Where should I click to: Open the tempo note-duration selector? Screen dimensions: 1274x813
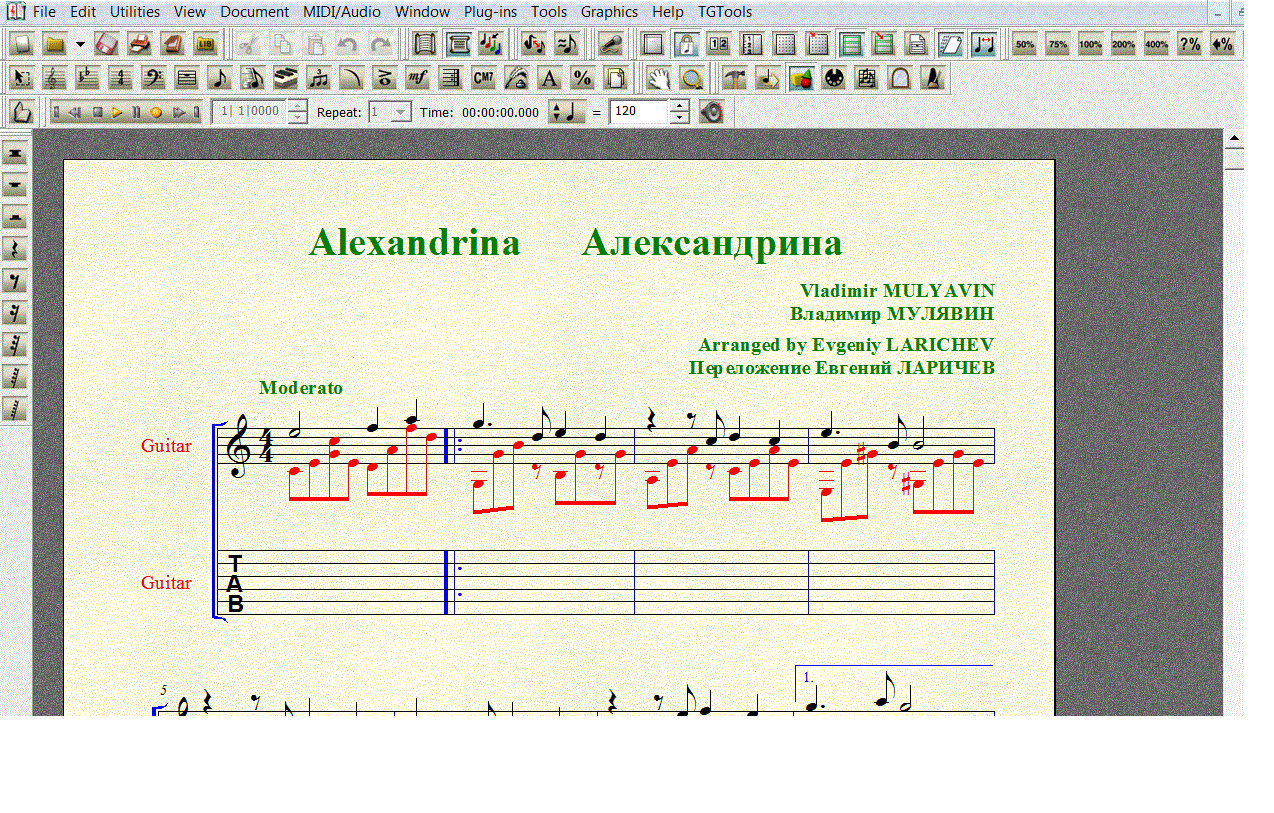(x=564, y=112)
